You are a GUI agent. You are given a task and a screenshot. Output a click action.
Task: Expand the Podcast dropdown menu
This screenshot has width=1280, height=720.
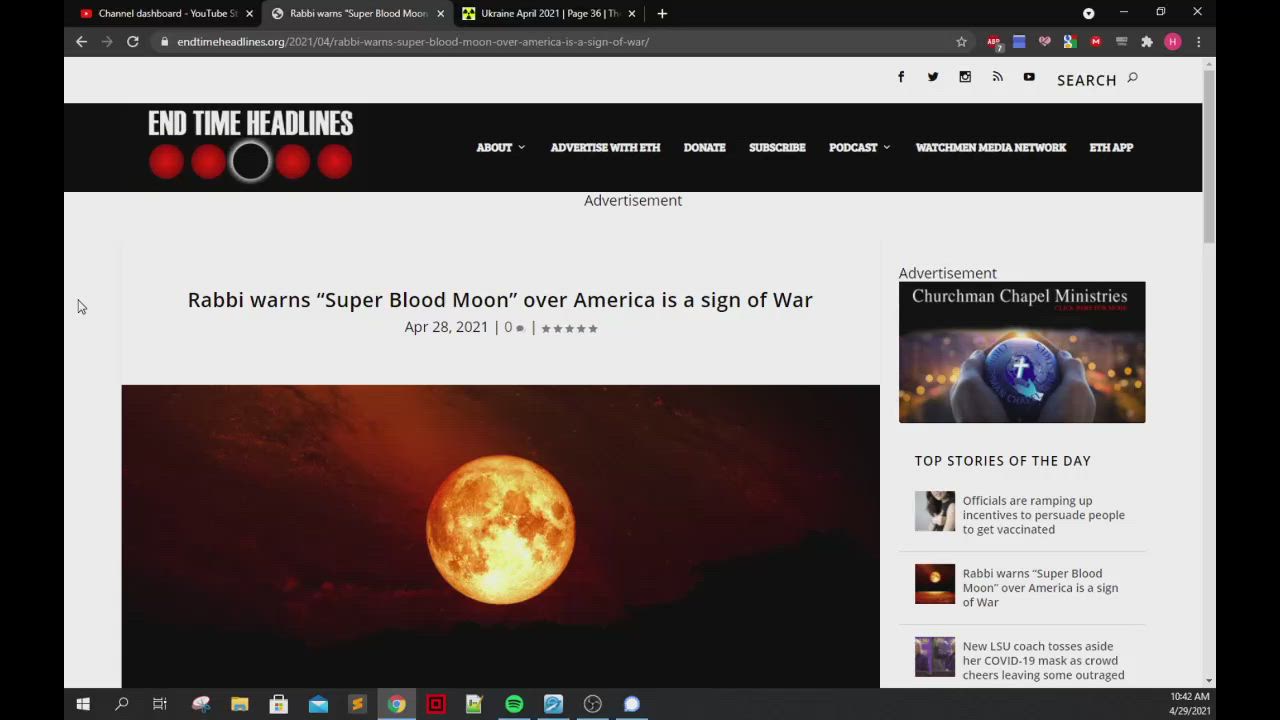point(859,148)
